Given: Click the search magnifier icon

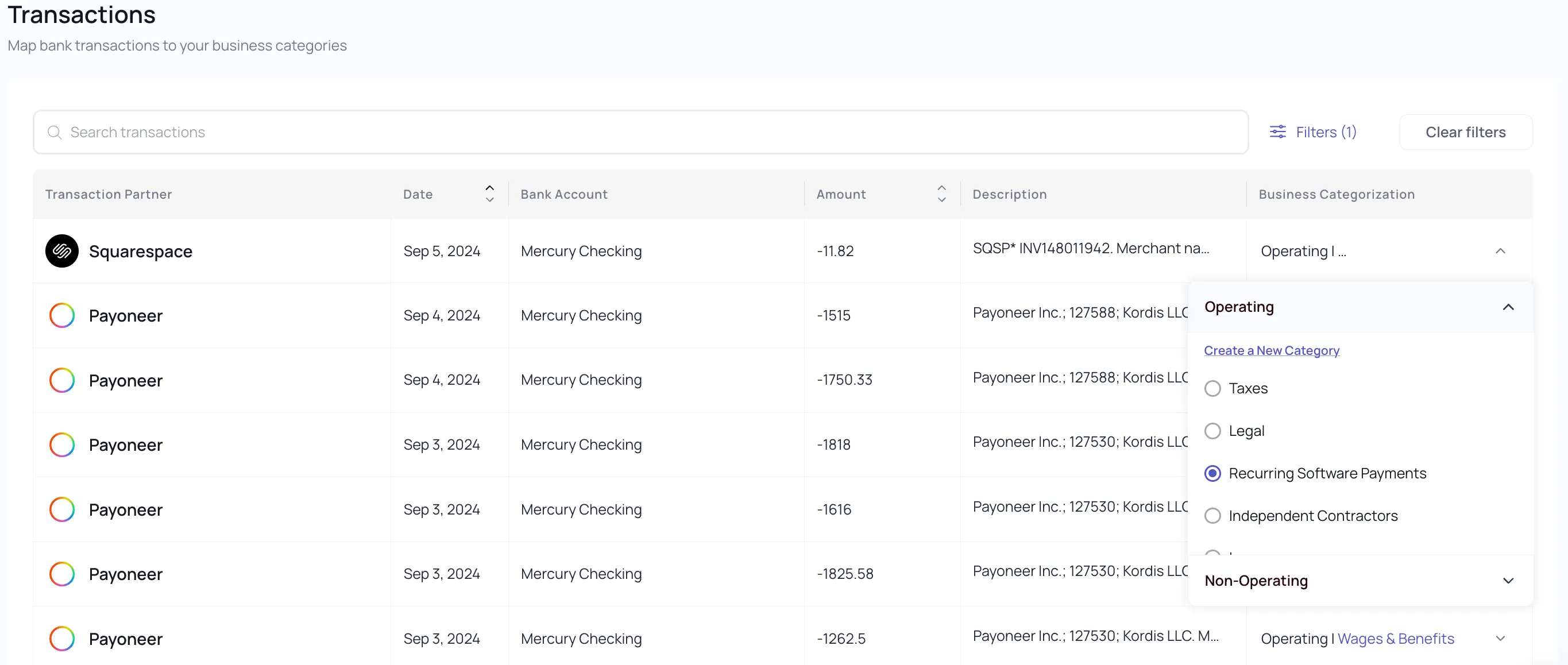Looking at the screenshot, I should tap(55, 132).
